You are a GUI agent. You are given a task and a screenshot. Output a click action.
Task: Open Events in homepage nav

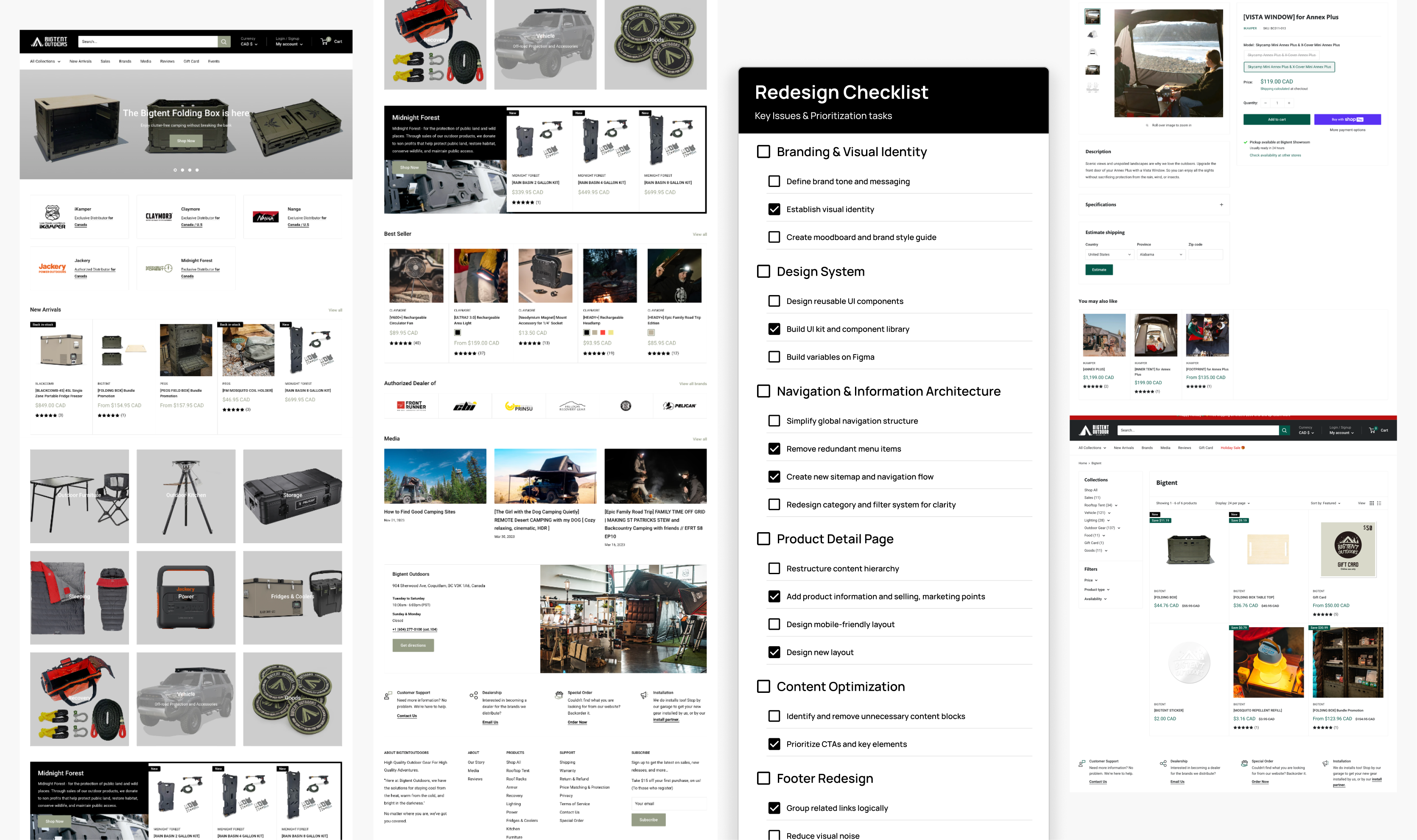[x=213, y=61]
